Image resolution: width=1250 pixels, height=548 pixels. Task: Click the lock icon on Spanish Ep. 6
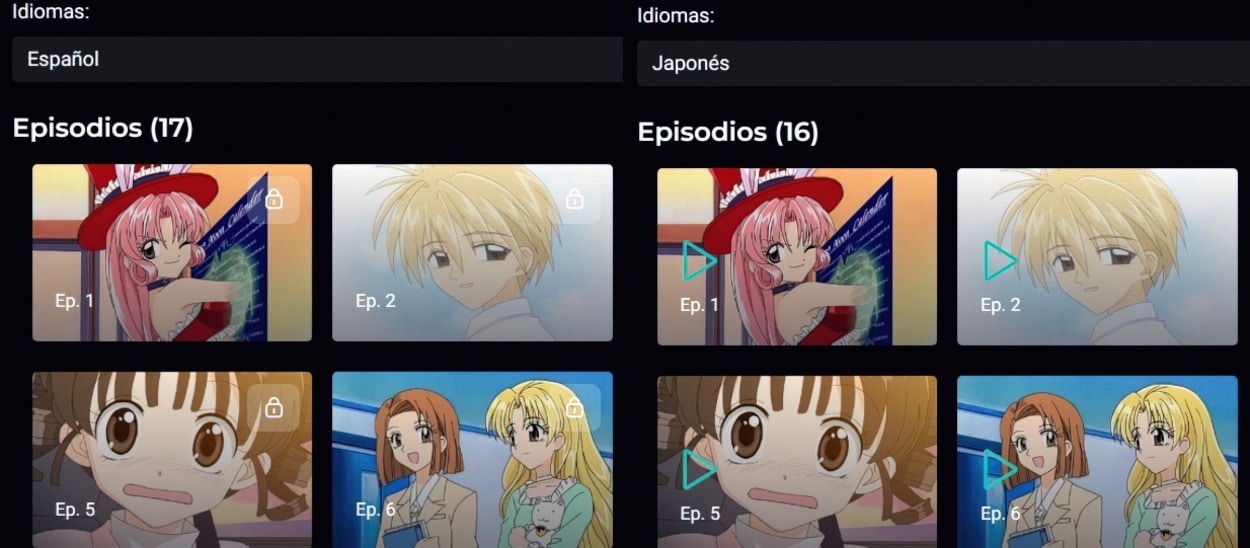click(574, 407)
